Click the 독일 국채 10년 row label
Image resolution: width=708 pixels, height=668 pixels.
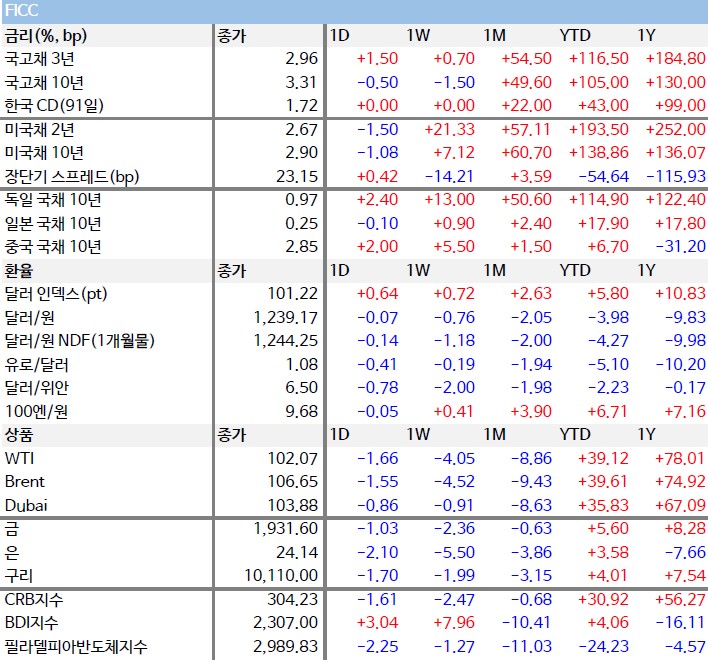[x=53, y=200]
